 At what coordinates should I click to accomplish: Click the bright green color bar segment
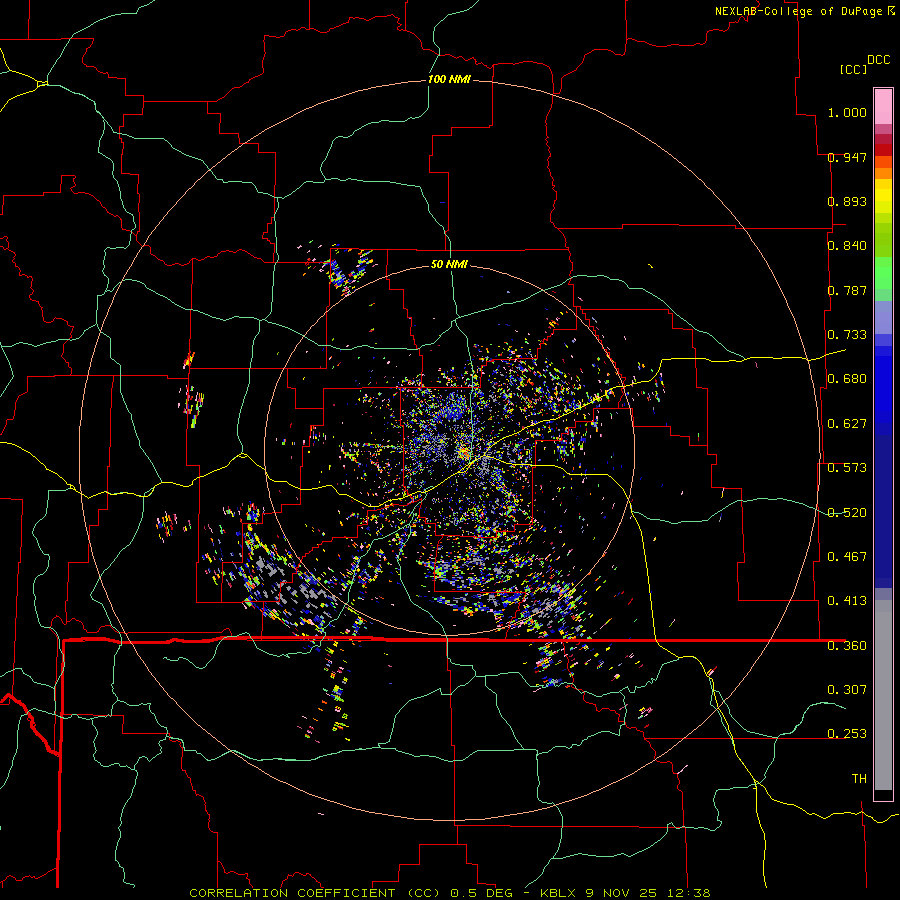(x=883, y=273)
